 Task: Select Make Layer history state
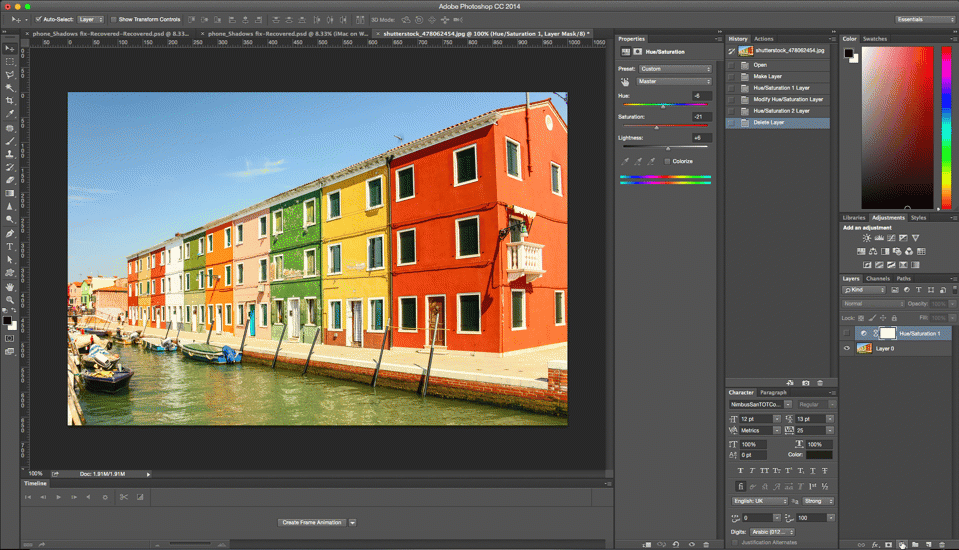(x=767, y=76)
